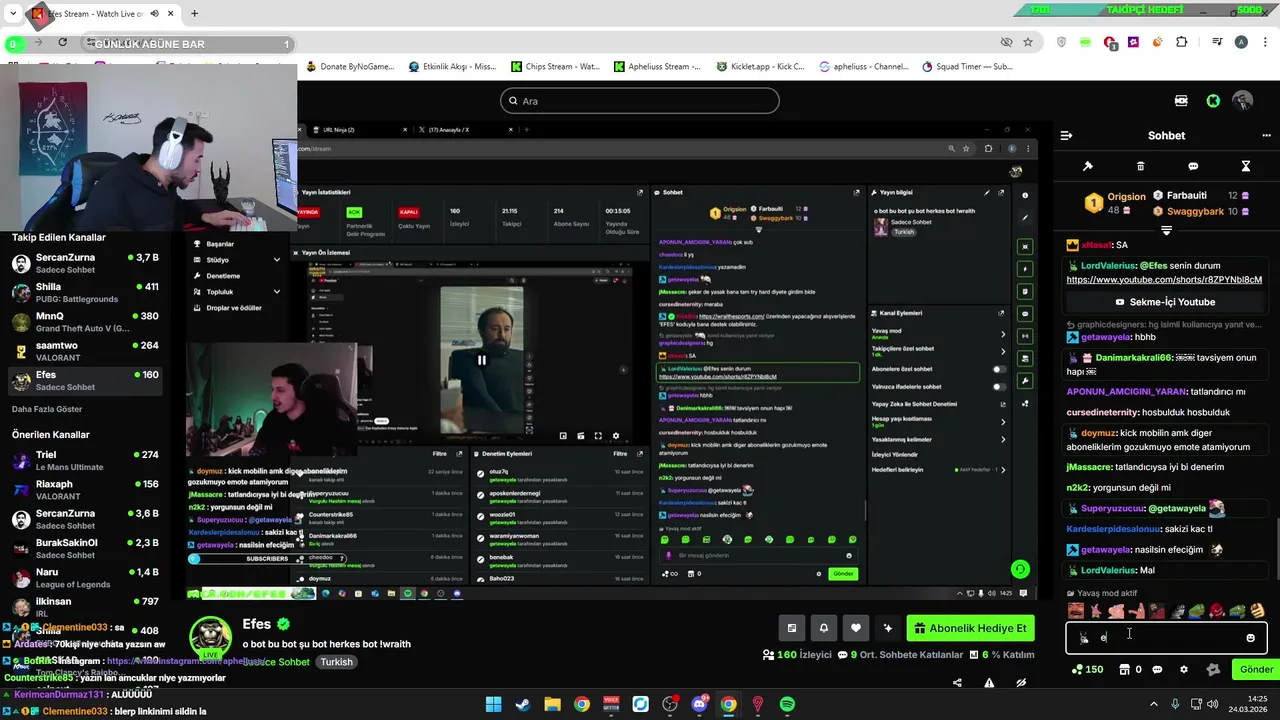The width and height of the screenshot is (1280, 720).
Task: Bookmark this page with the star icon
Action: click(x=1028, y=42)
